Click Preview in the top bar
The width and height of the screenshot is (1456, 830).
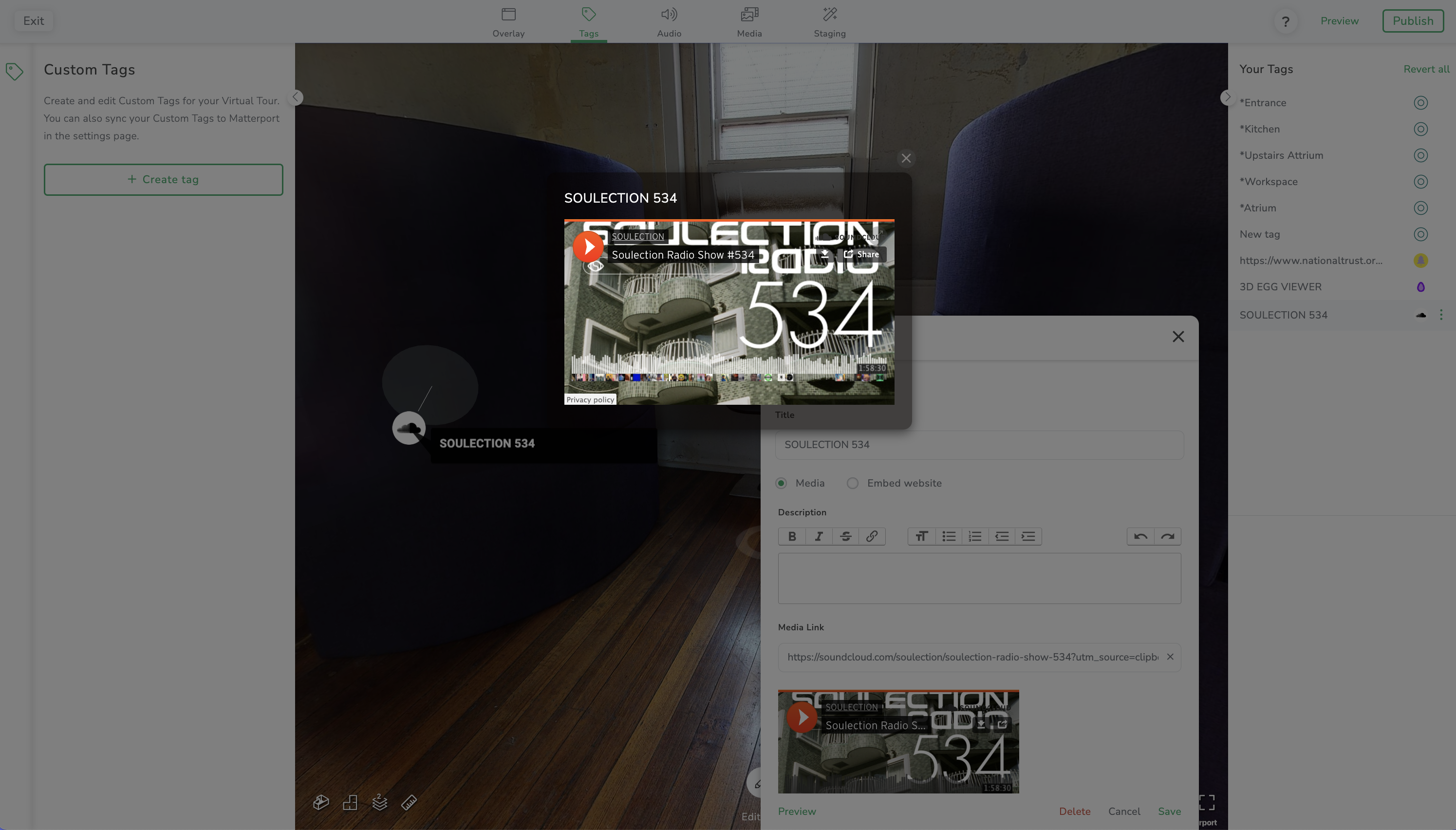[x=1339, y=21]
